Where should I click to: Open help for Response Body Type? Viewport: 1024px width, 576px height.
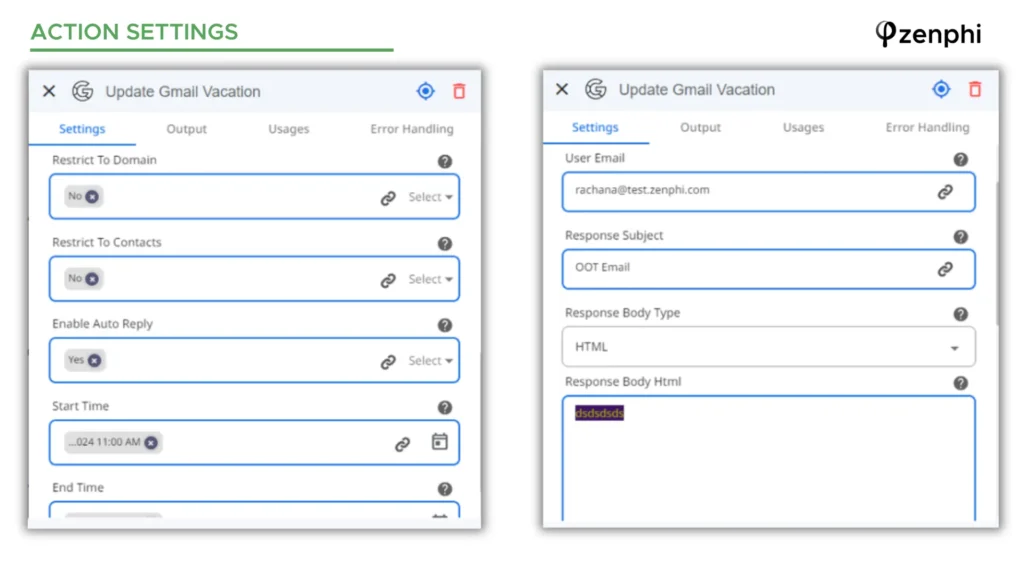tap(961, 314)
